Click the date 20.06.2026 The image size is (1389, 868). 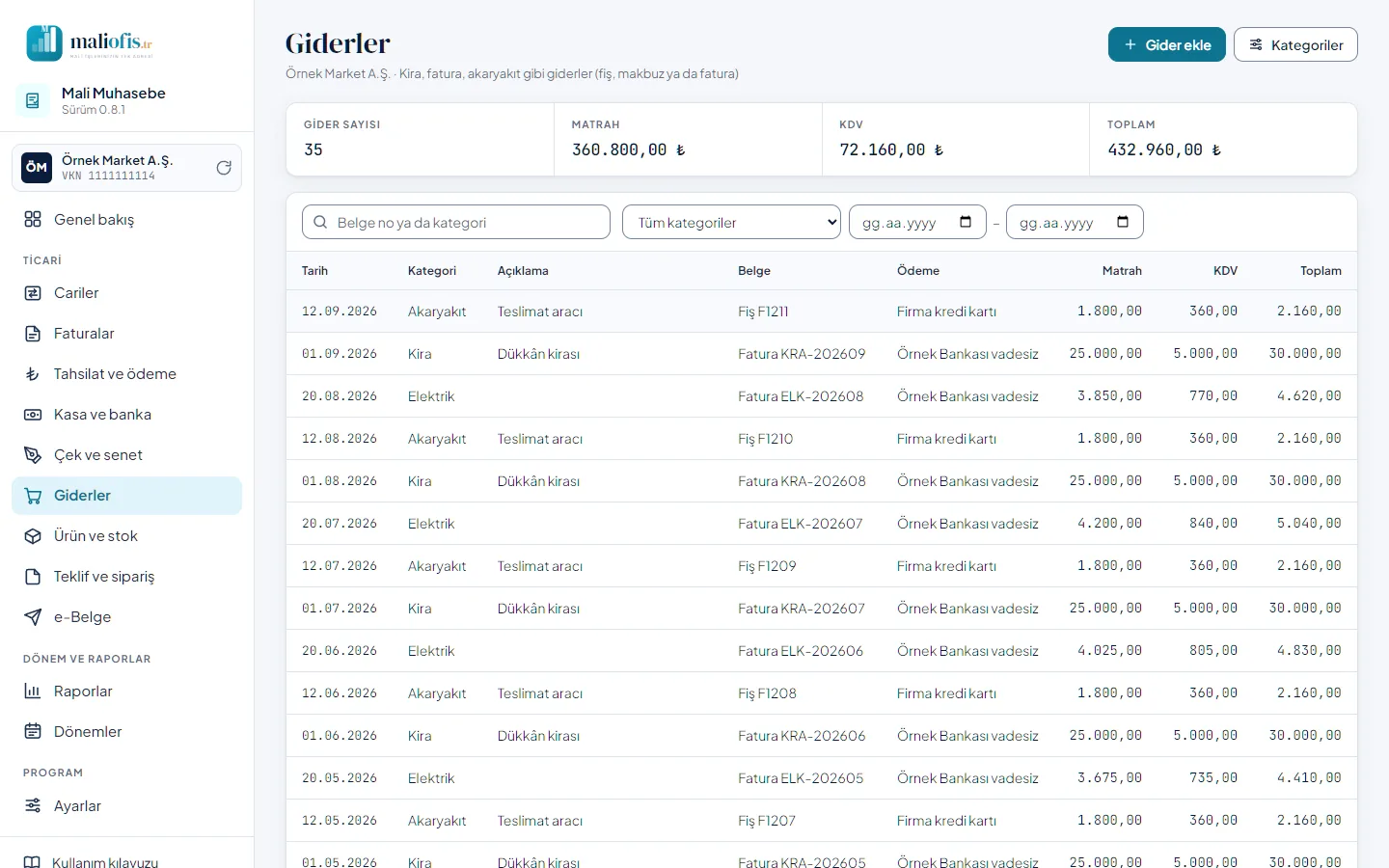(x=340, y=651)
